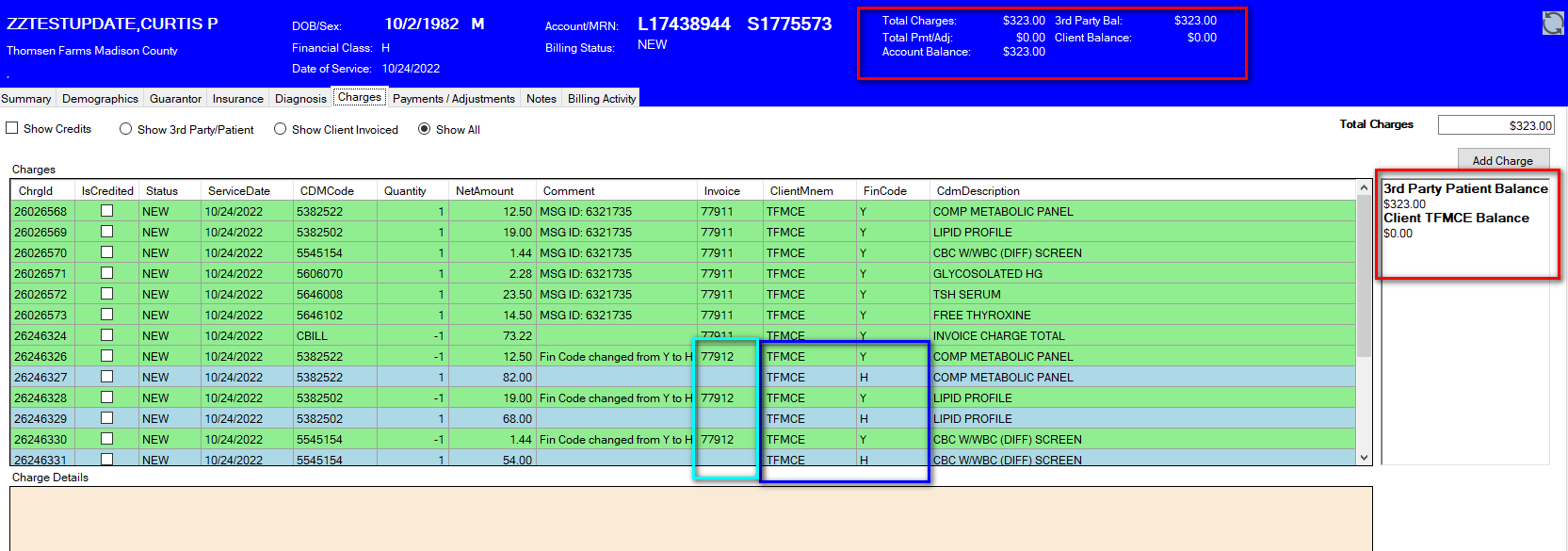Open the Notes tab

click(x=541, y=98)
